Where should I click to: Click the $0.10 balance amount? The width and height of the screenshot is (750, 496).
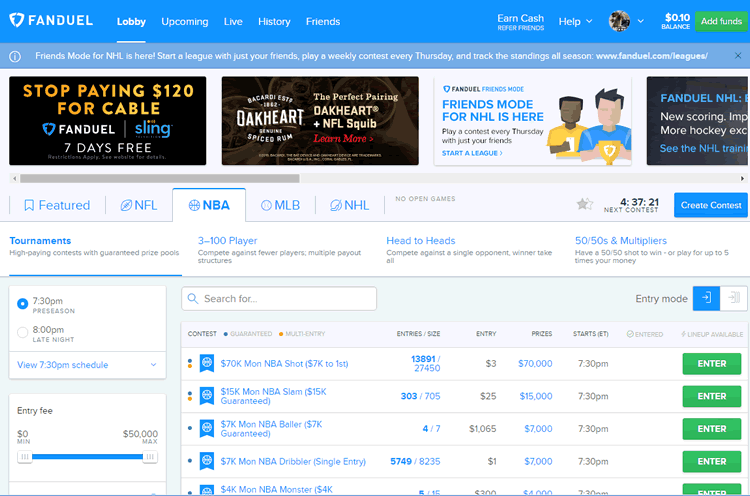(677, 18)
